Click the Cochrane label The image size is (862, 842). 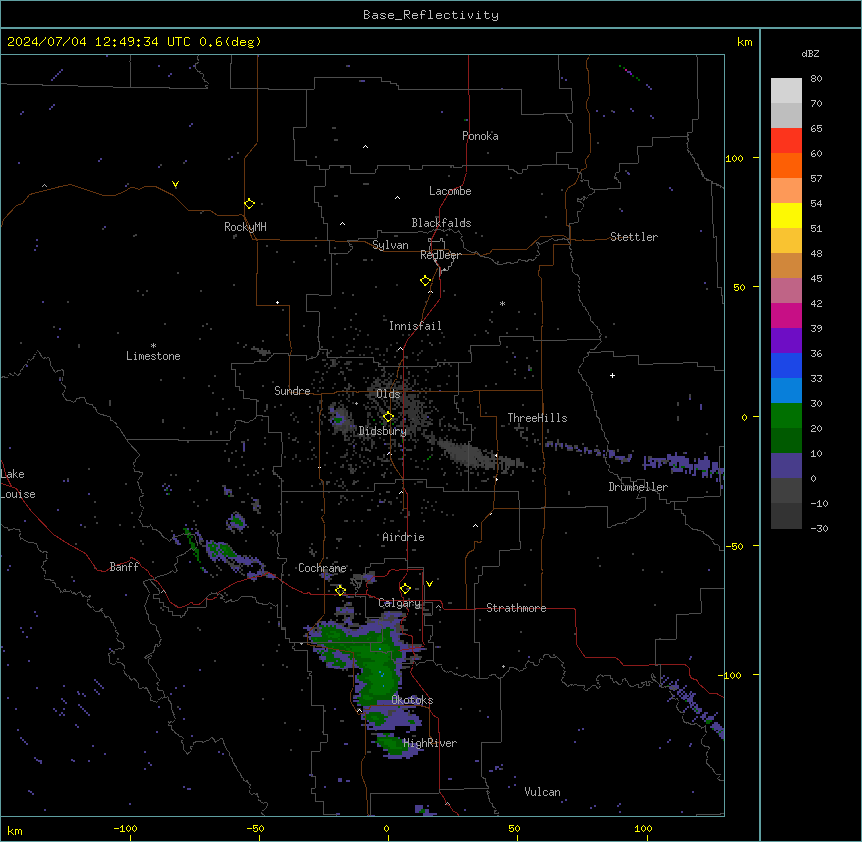tap(322, 568)
